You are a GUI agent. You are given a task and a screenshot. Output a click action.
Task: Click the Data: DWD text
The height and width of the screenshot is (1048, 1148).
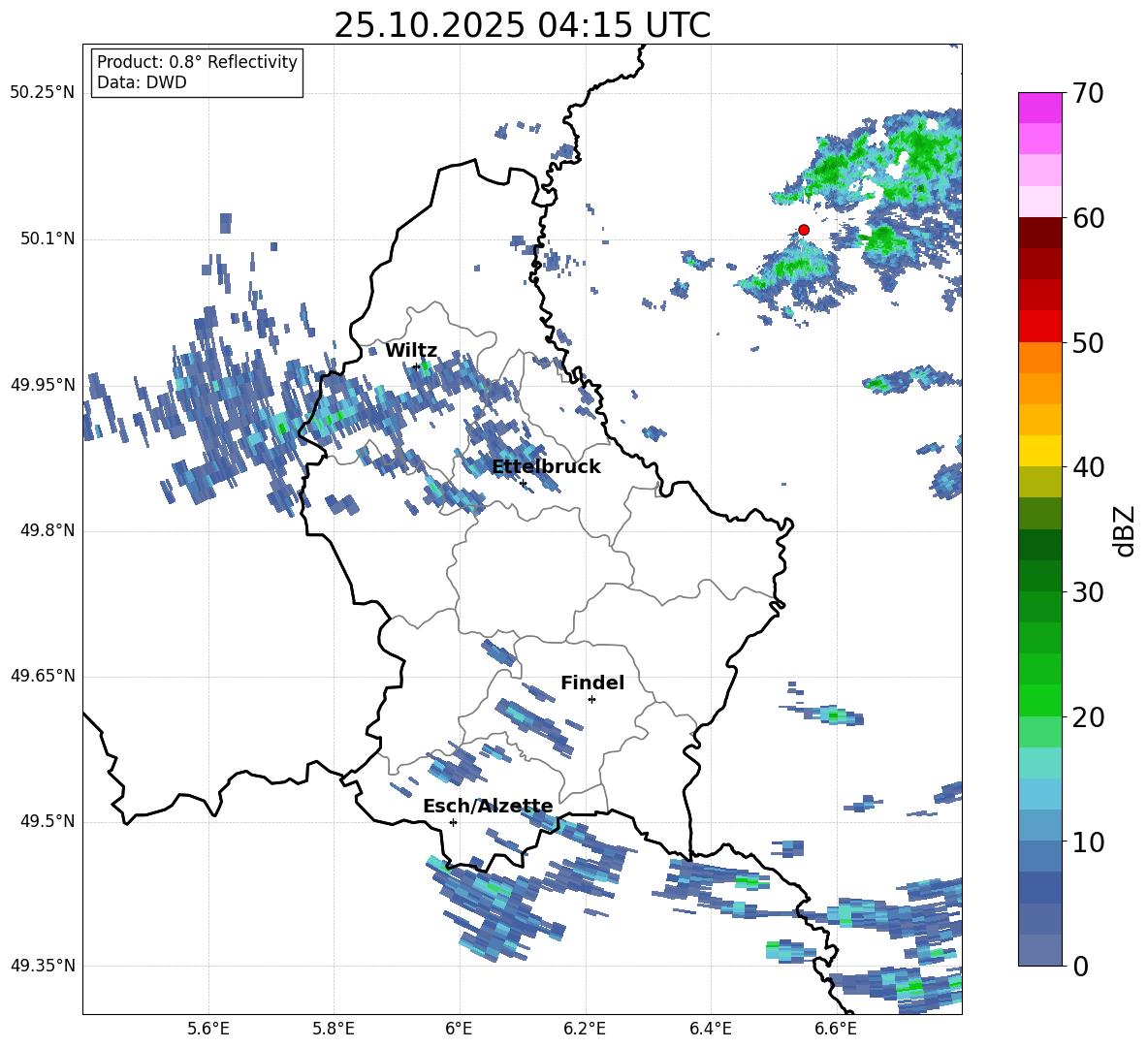tap(142, 82)
